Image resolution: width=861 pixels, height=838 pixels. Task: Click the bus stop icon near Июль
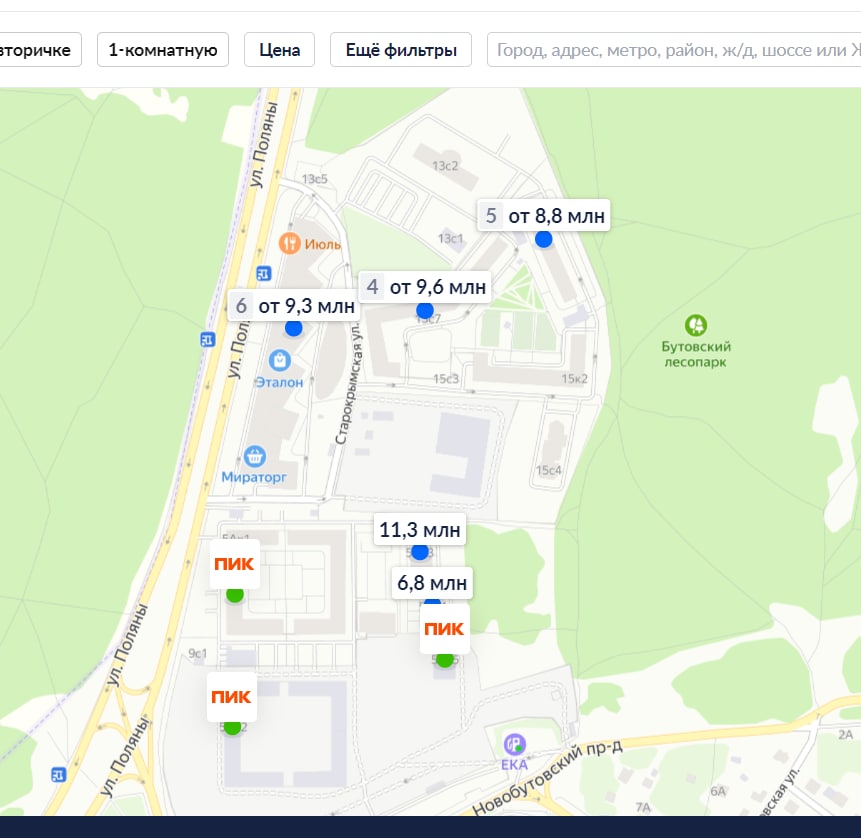[264, 273]
